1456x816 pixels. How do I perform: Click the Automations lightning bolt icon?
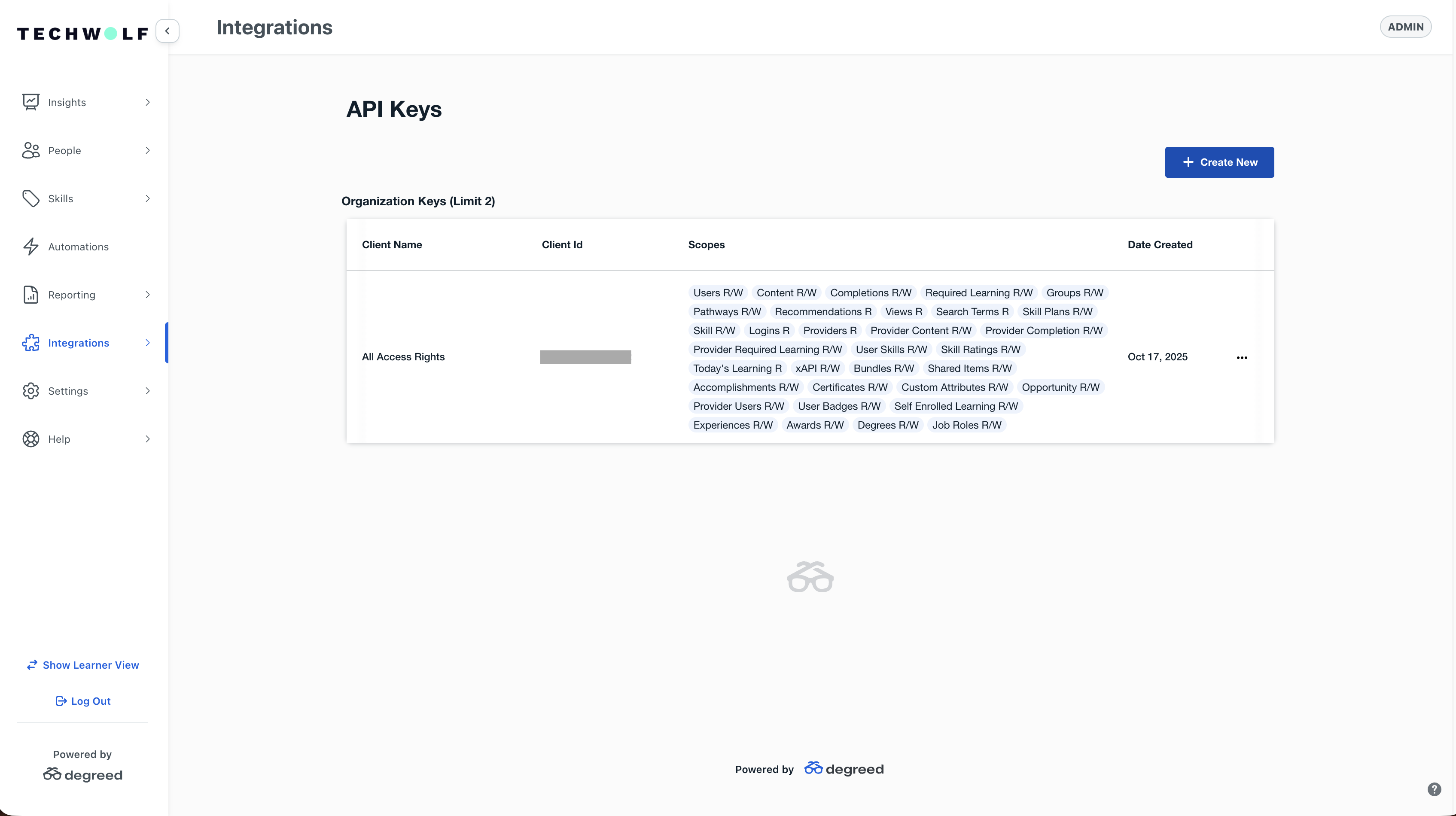click(30, 247)
